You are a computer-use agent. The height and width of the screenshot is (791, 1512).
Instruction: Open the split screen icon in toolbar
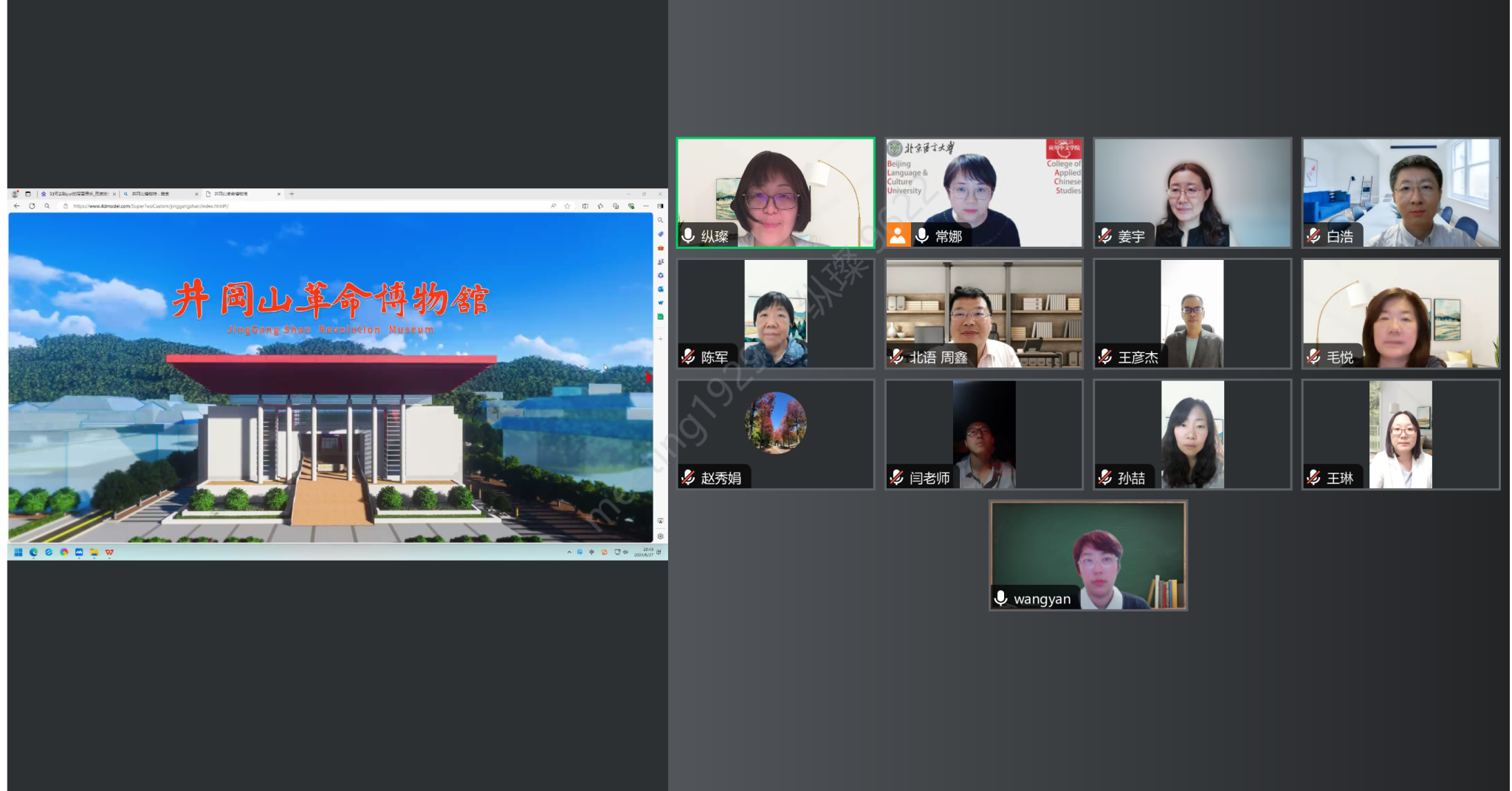pyautogui.click(x=585, y=206)
